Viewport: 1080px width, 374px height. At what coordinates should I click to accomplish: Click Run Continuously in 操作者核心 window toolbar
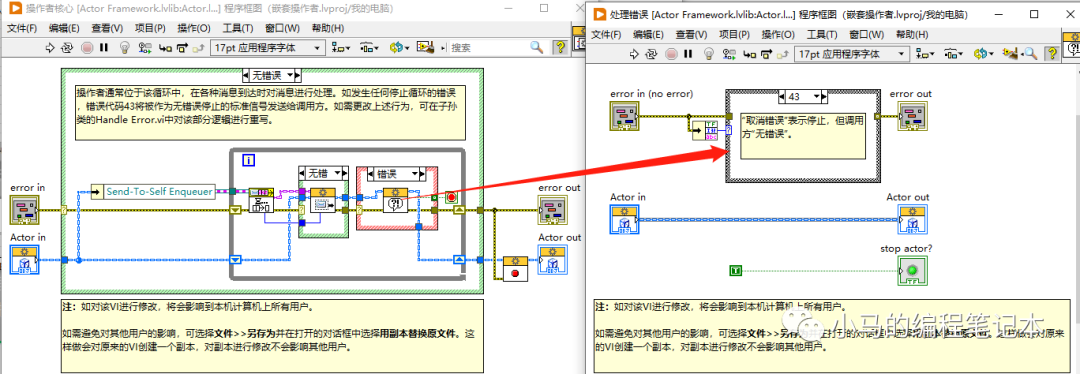[68, 48]
